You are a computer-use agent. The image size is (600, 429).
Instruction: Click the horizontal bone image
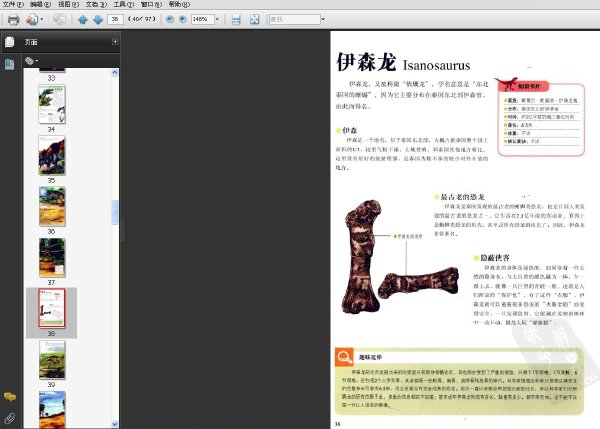418,283
